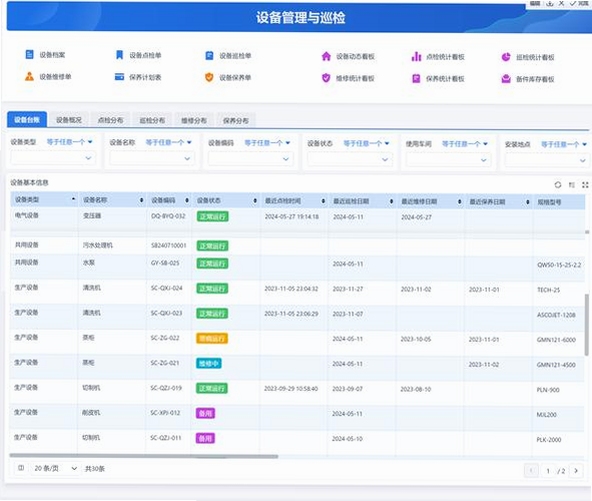Sort by the 最近点检时间 column arrows

(323, 201)
